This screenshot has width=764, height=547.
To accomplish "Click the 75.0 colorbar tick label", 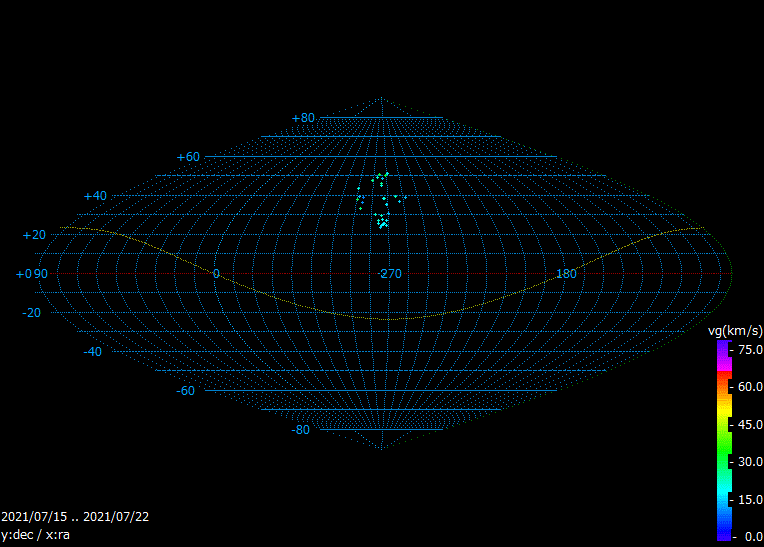I will coord(750,350).
